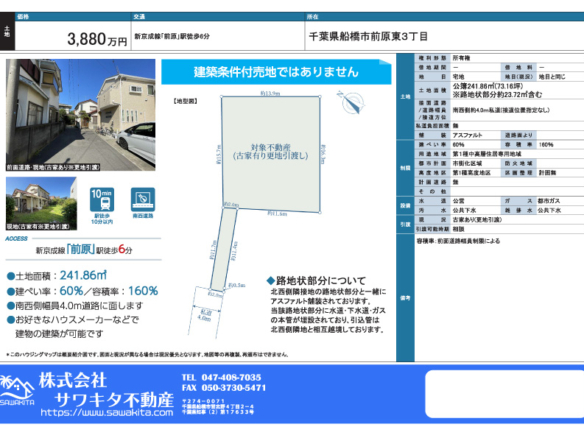The width and height of the screenshot is (584, 438).
Task: Click the disclaimer line about ハウジングマップ
Action: point(147,355)
